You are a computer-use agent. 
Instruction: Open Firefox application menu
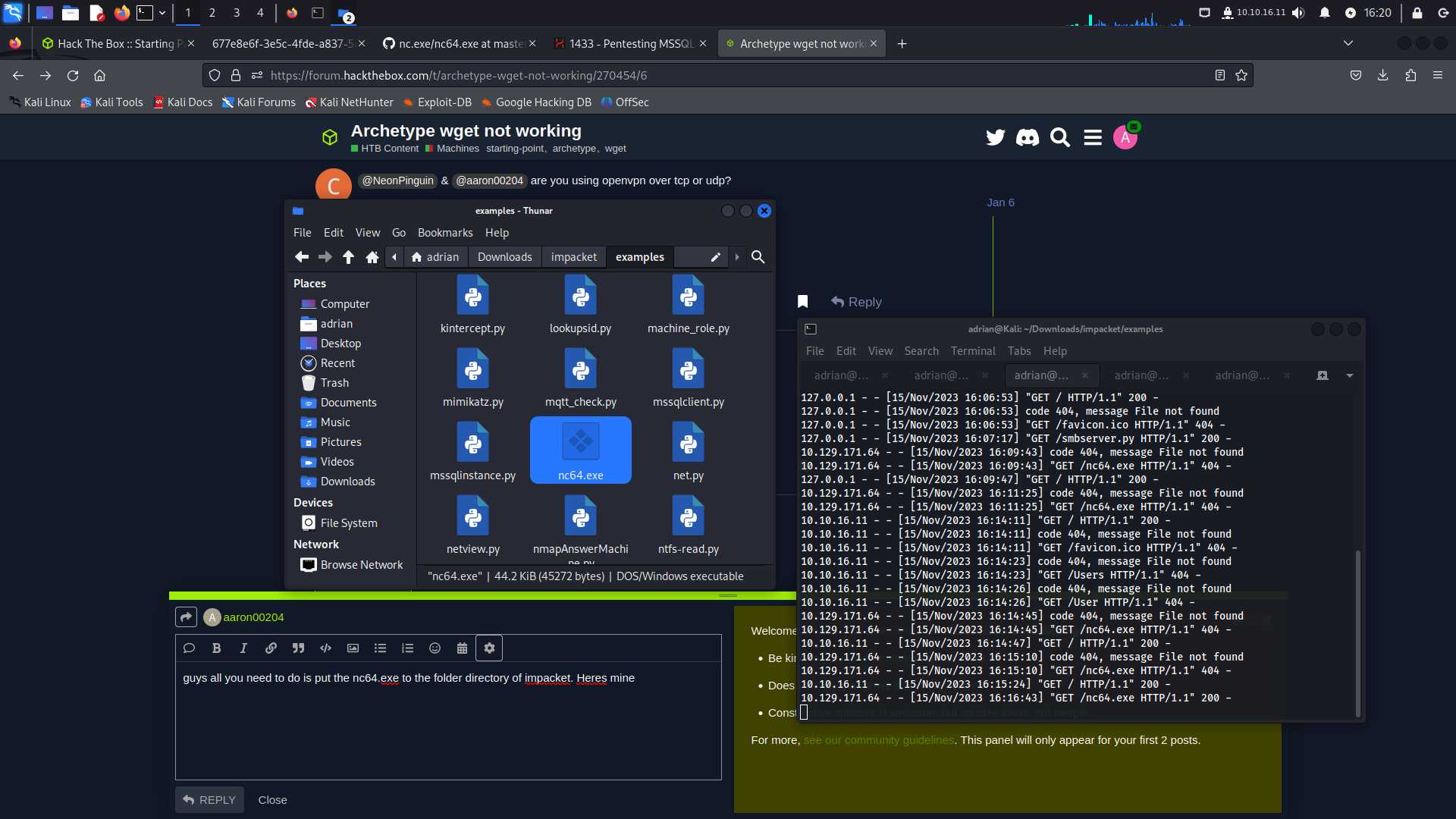click(1438, 75)
